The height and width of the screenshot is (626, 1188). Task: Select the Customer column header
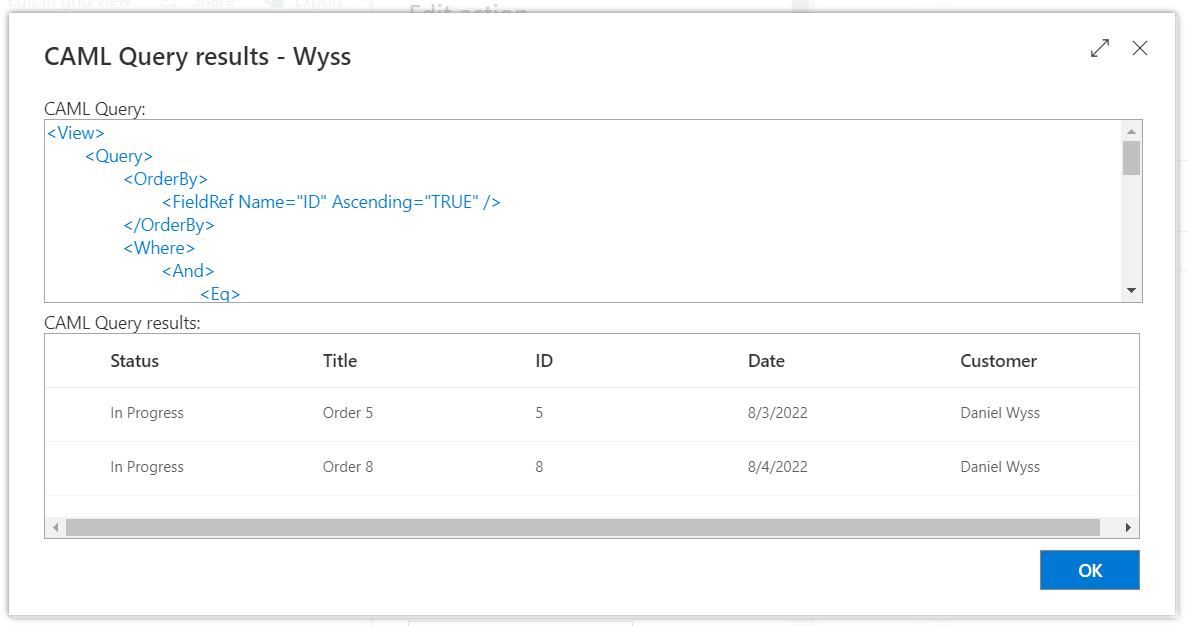pos(998,360)
